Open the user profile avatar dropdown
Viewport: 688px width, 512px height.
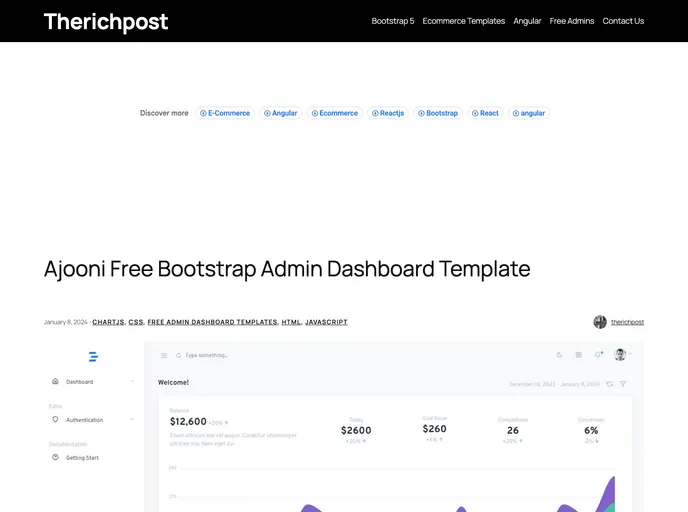coord(621,355)
